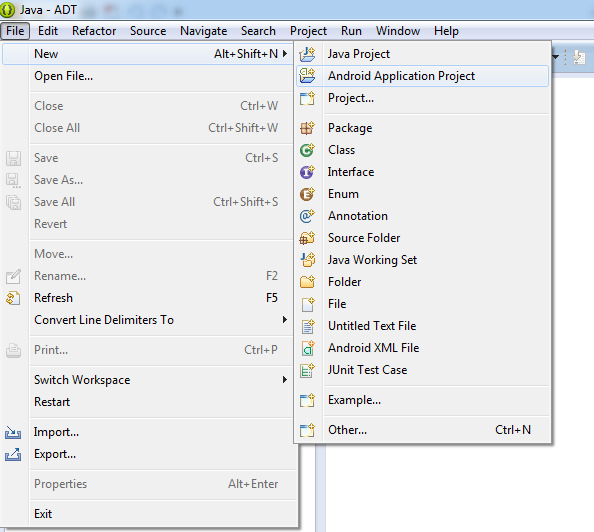Screen dimensions: 594x532
Task: Open the Search menu
Action: click(x=258, y=31)
